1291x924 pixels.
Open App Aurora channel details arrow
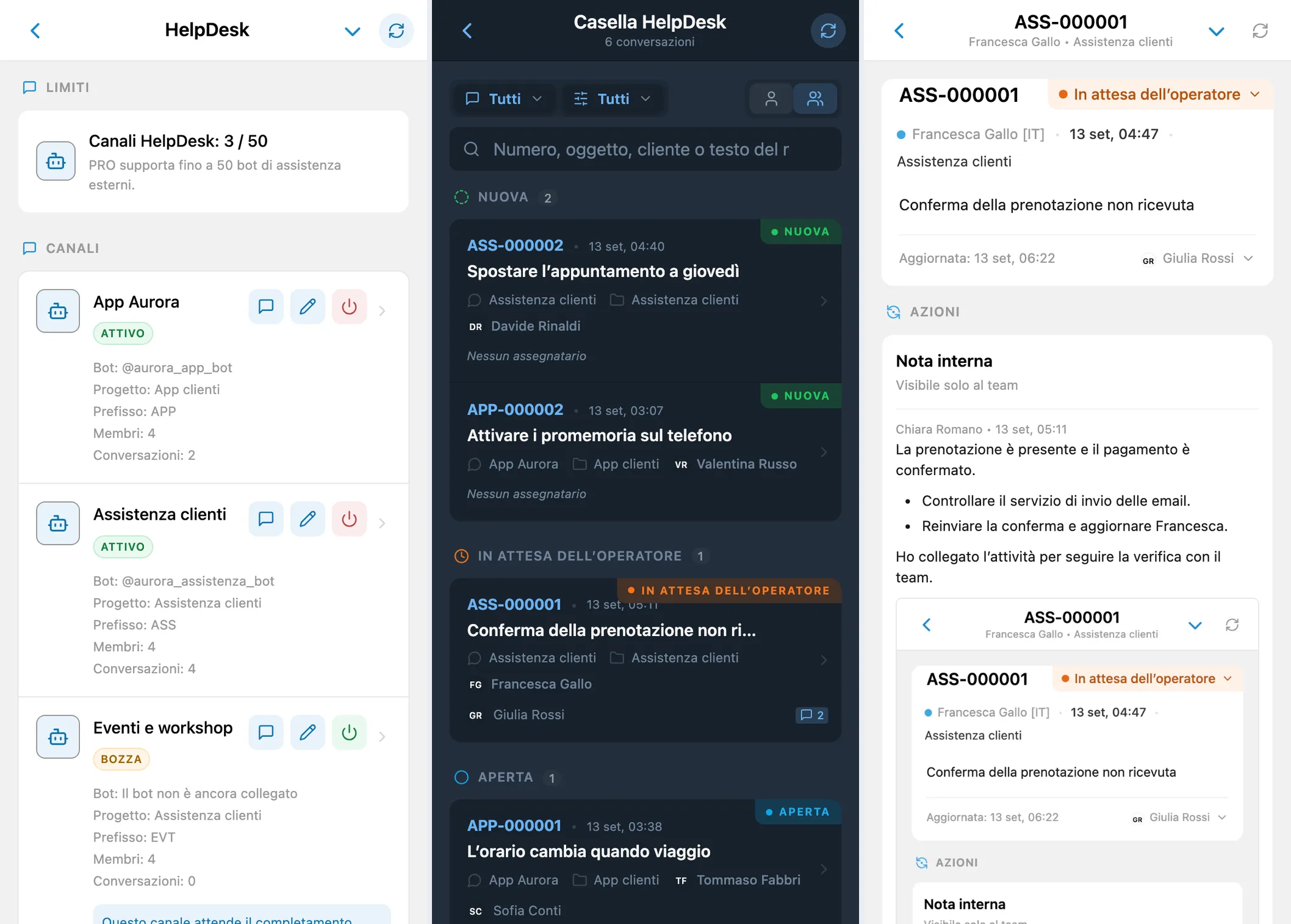[x=383, y=311]
